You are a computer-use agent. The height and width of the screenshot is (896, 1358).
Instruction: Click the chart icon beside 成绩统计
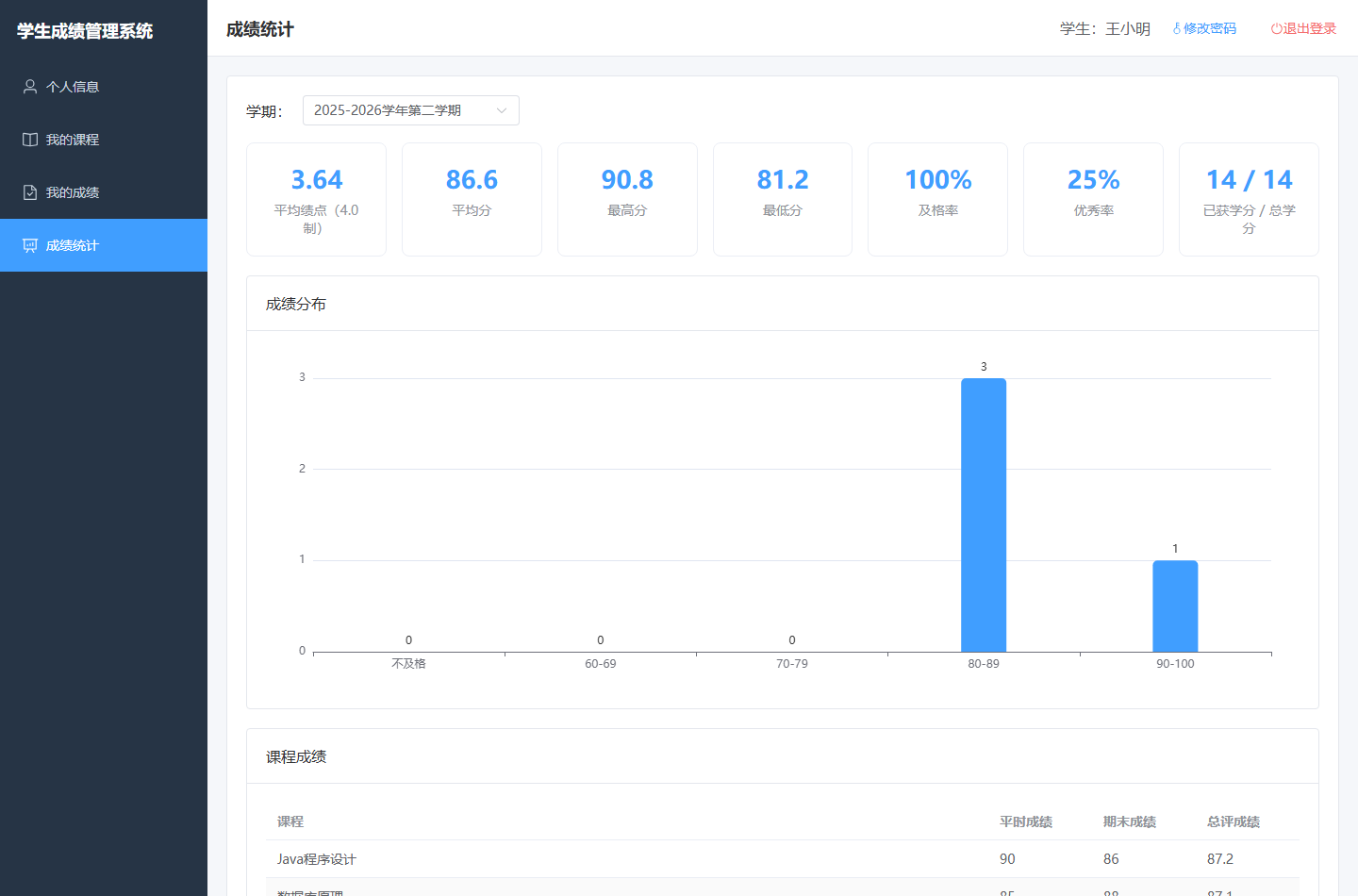30,245
